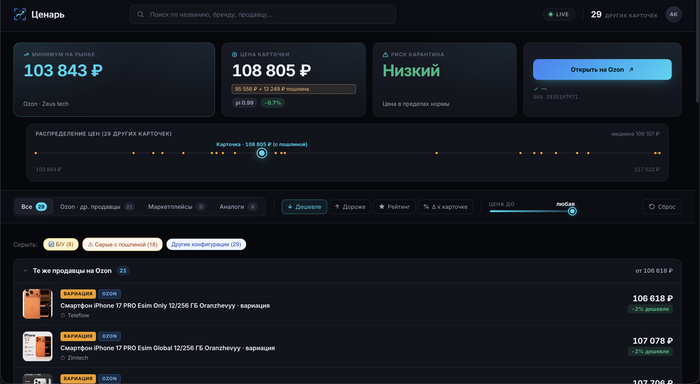Click the 106 618 ₽ listing price
The height and width of the screenshot is (384, 700).
[652, 298]
